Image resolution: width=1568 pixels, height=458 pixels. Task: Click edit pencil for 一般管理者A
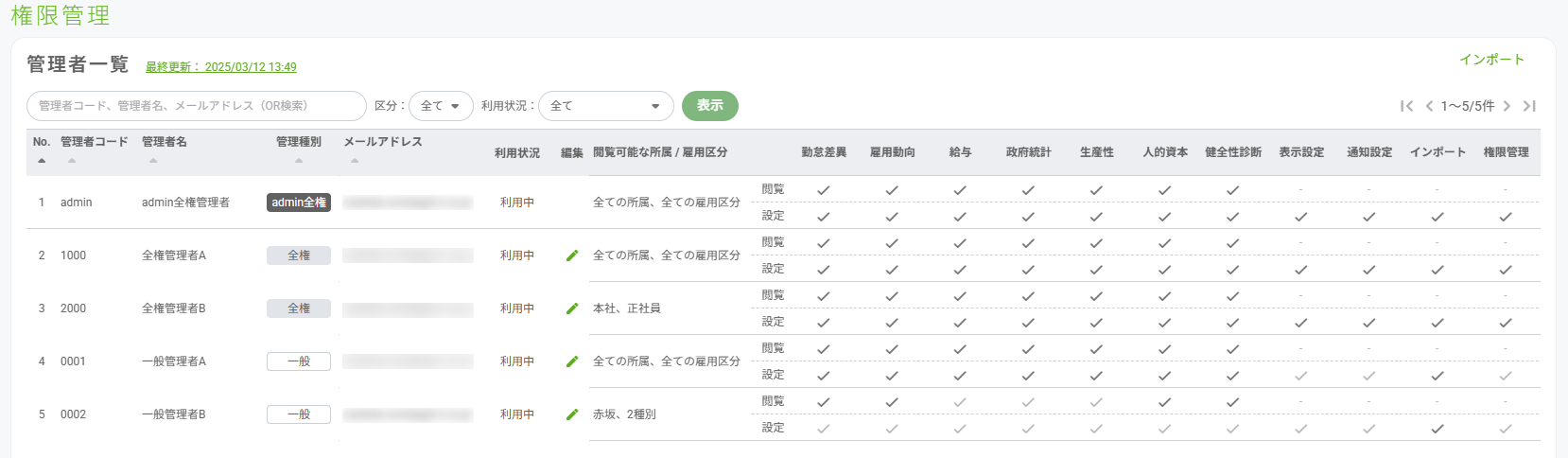[x=572, y=361]
